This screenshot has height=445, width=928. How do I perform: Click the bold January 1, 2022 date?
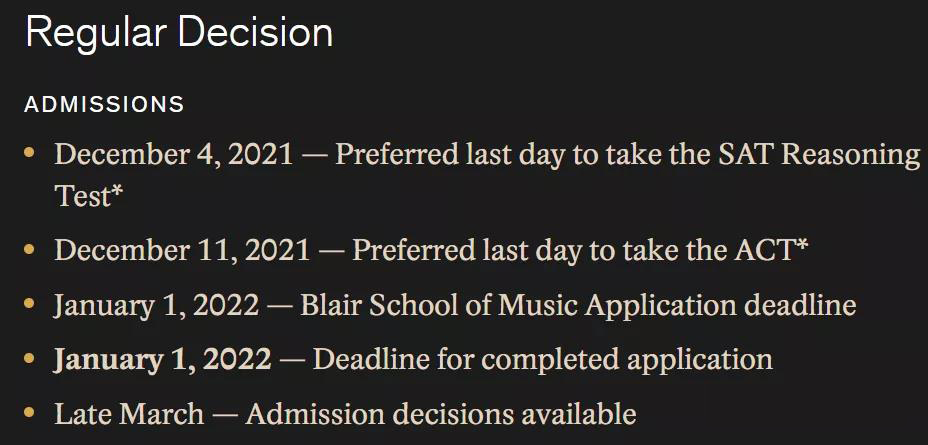[x=163, y=359]
